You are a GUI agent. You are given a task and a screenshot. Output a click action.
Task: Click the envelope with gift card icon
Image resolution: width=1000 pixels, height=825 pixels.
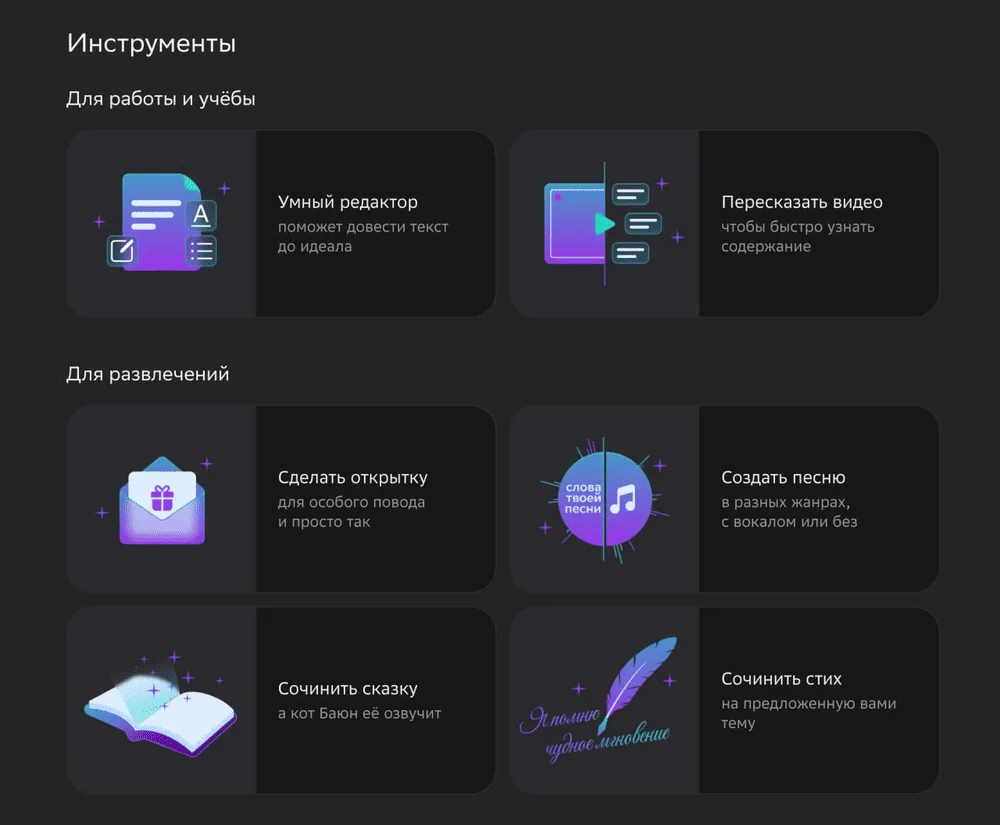point(162,500)
